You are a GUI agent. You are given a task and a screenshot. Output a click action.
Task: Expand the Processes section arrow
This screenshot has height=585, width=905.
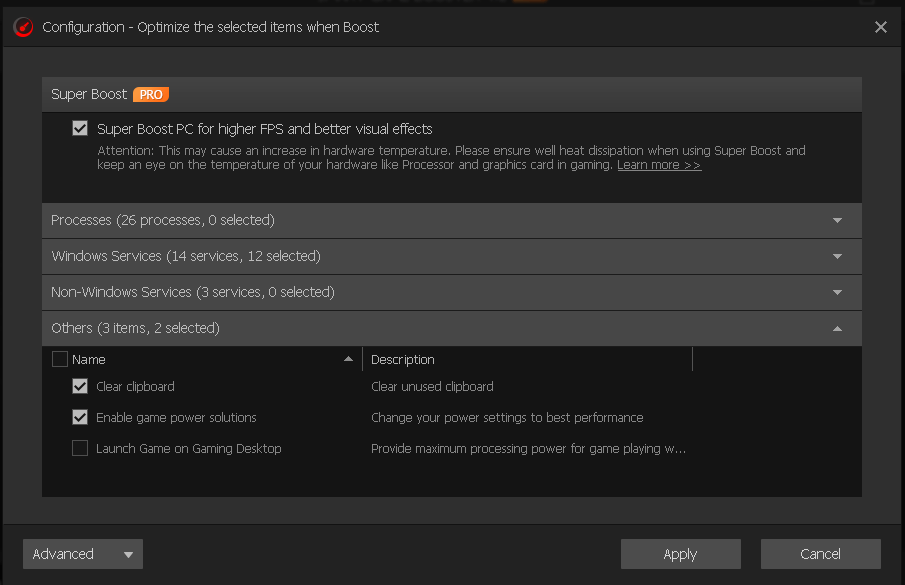(x=837, y=220)
